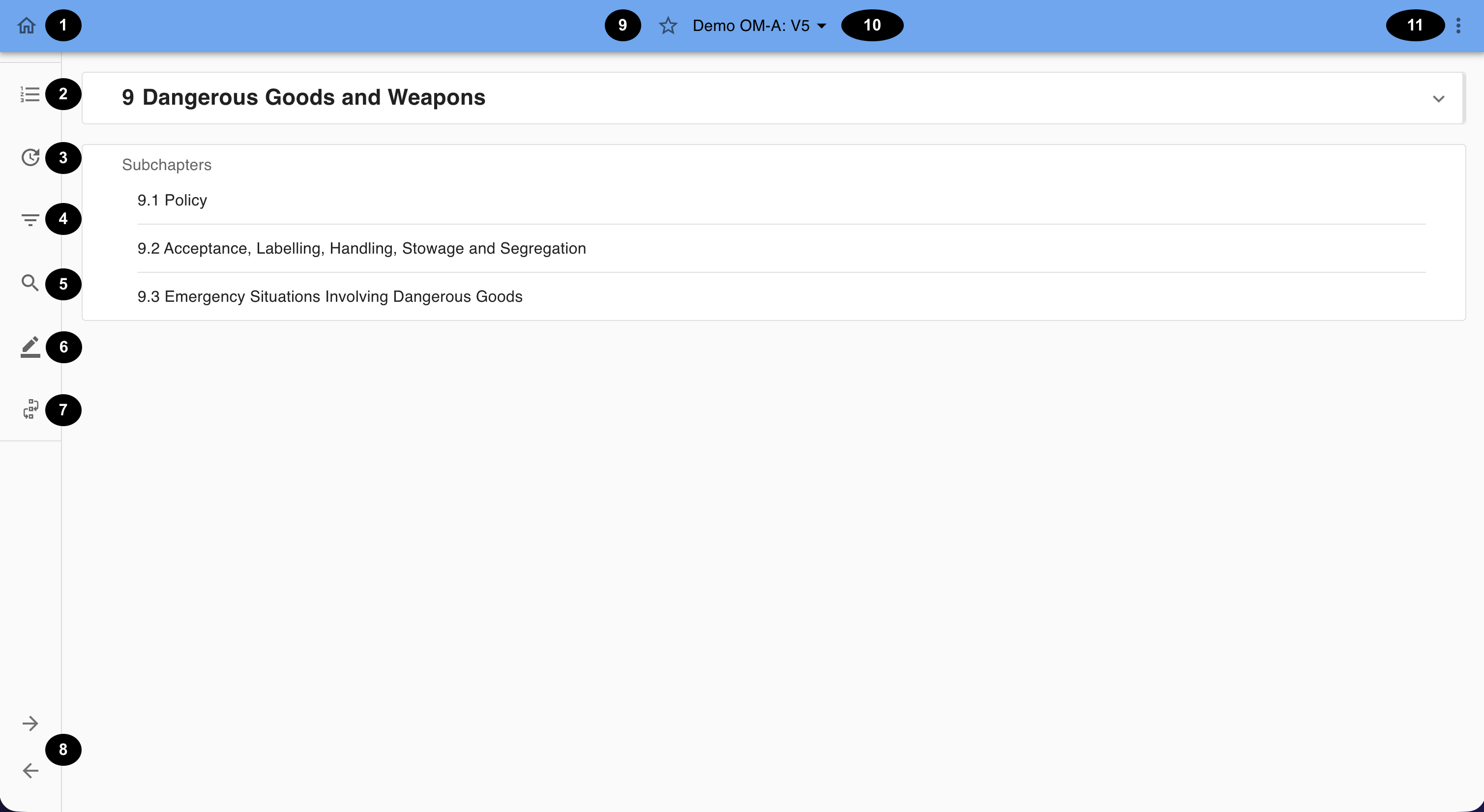Viewport: 1484px width, 812px height.
Task: Open the filter icon in sidebar
Action: tap(30, 219)
